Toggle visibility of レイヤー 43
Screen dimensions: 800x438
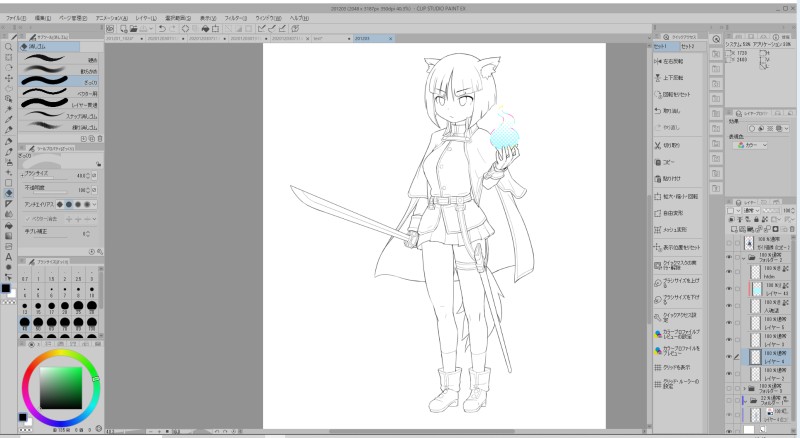(729, 289)
